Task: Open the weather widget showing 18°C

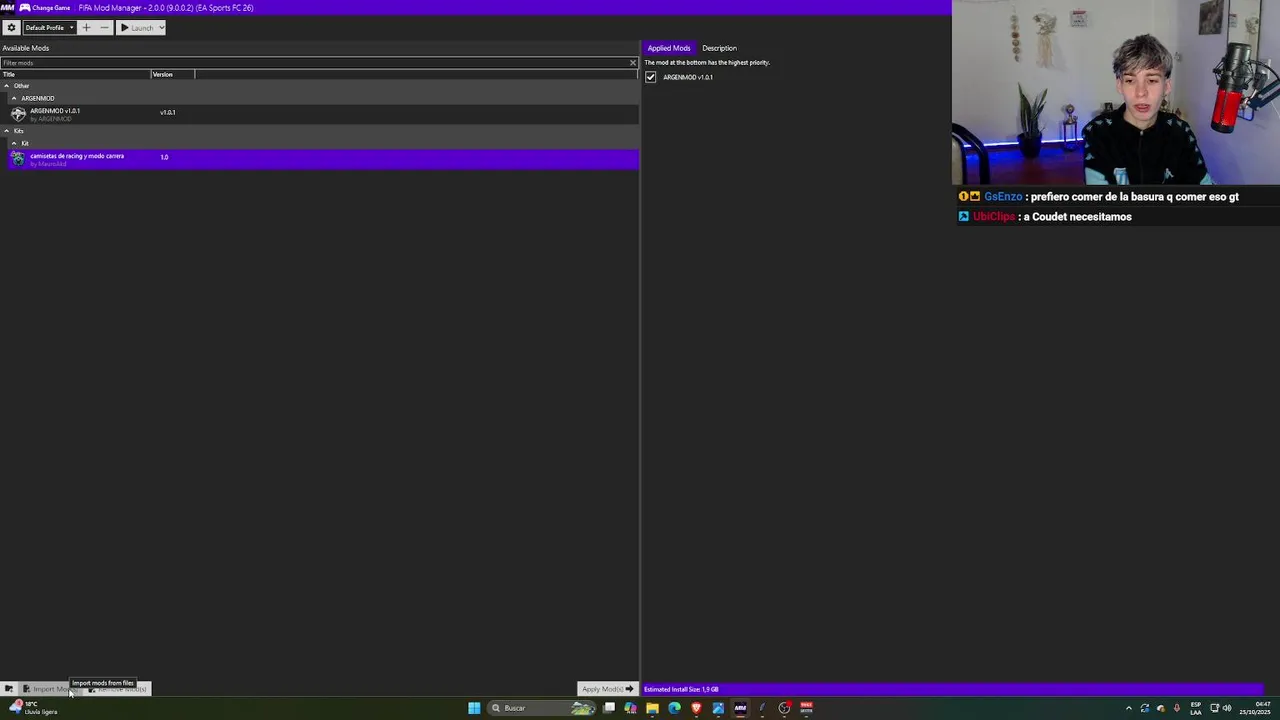Action: tap(33, 708)
